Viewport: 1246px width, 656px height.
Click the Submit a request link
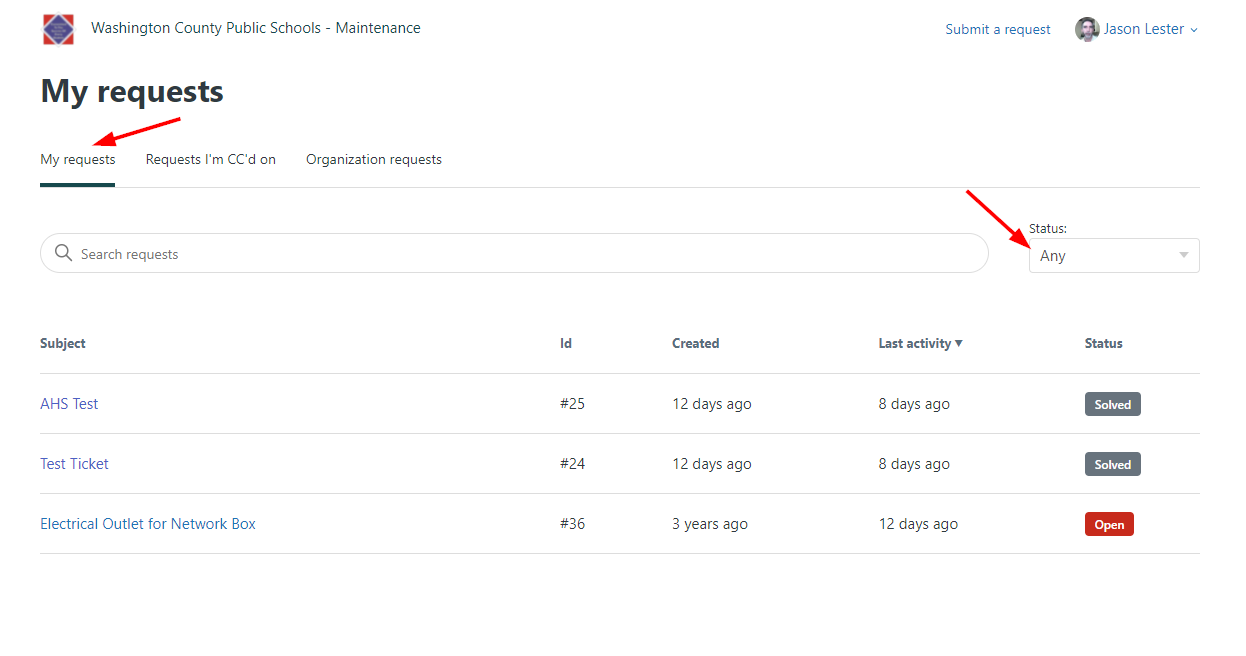click(x=998, y=29)
